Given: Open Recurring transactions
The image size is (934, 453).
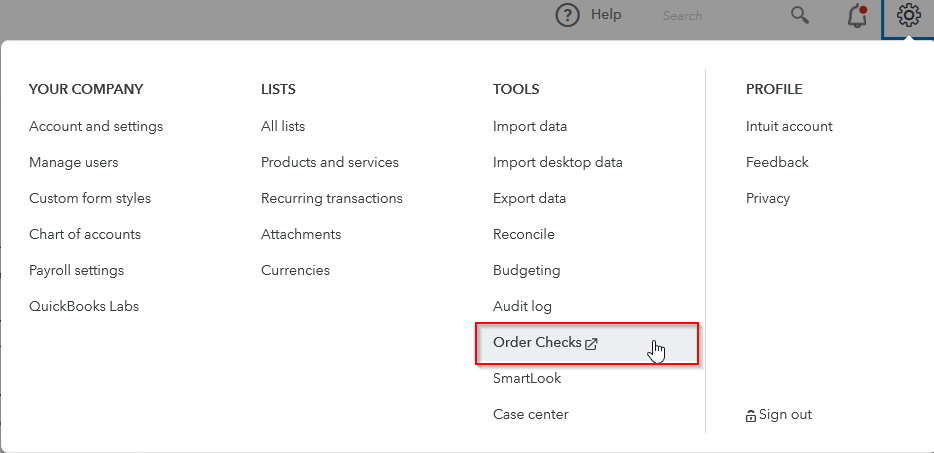Looking at the screenshot, I should click(332, 198).
